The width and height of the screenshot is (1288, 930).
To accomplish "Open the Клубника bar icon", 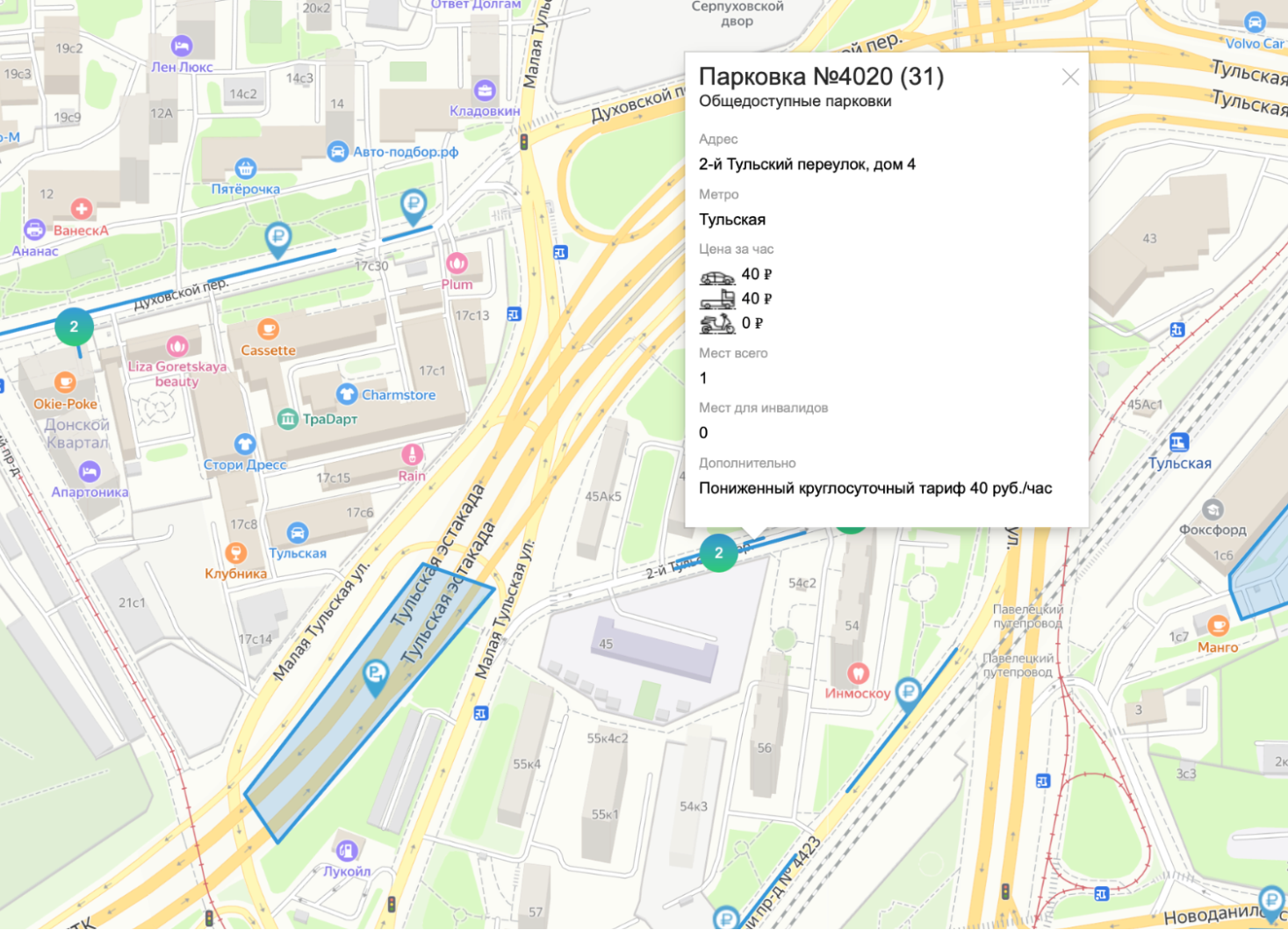I will 235,552.
